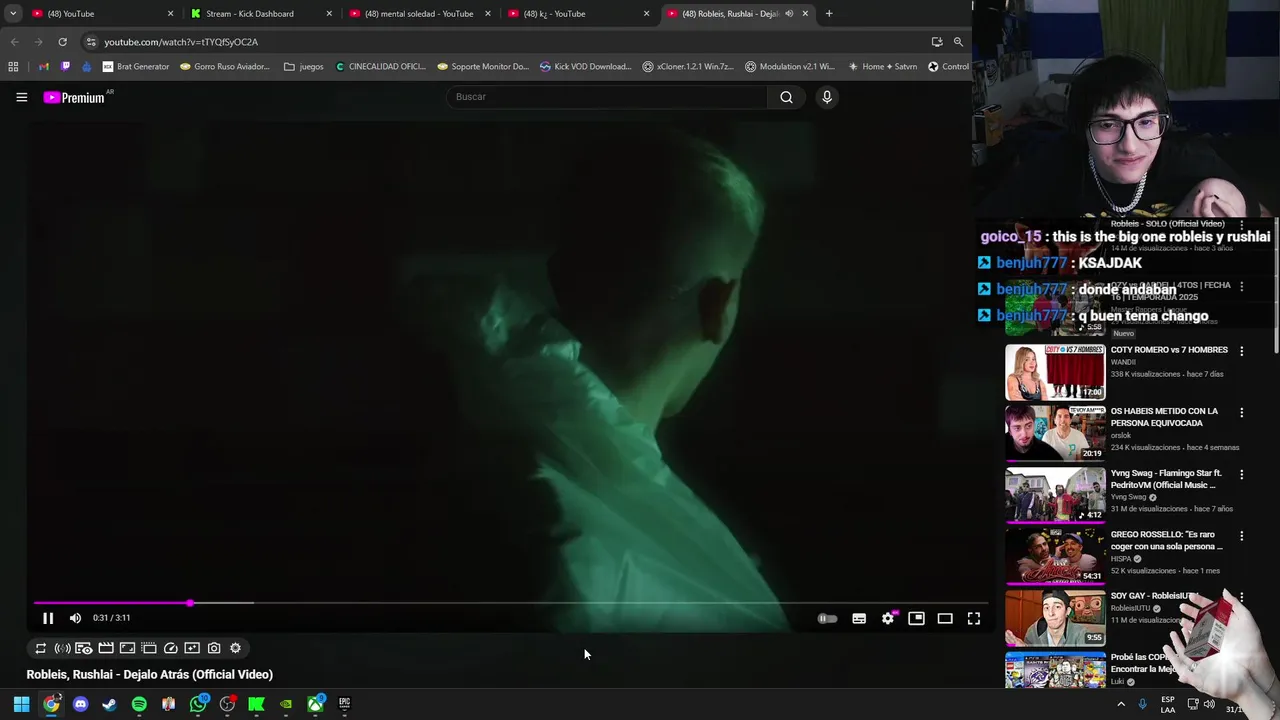Open the YouTube hamburger guide menu

point(21,97)
